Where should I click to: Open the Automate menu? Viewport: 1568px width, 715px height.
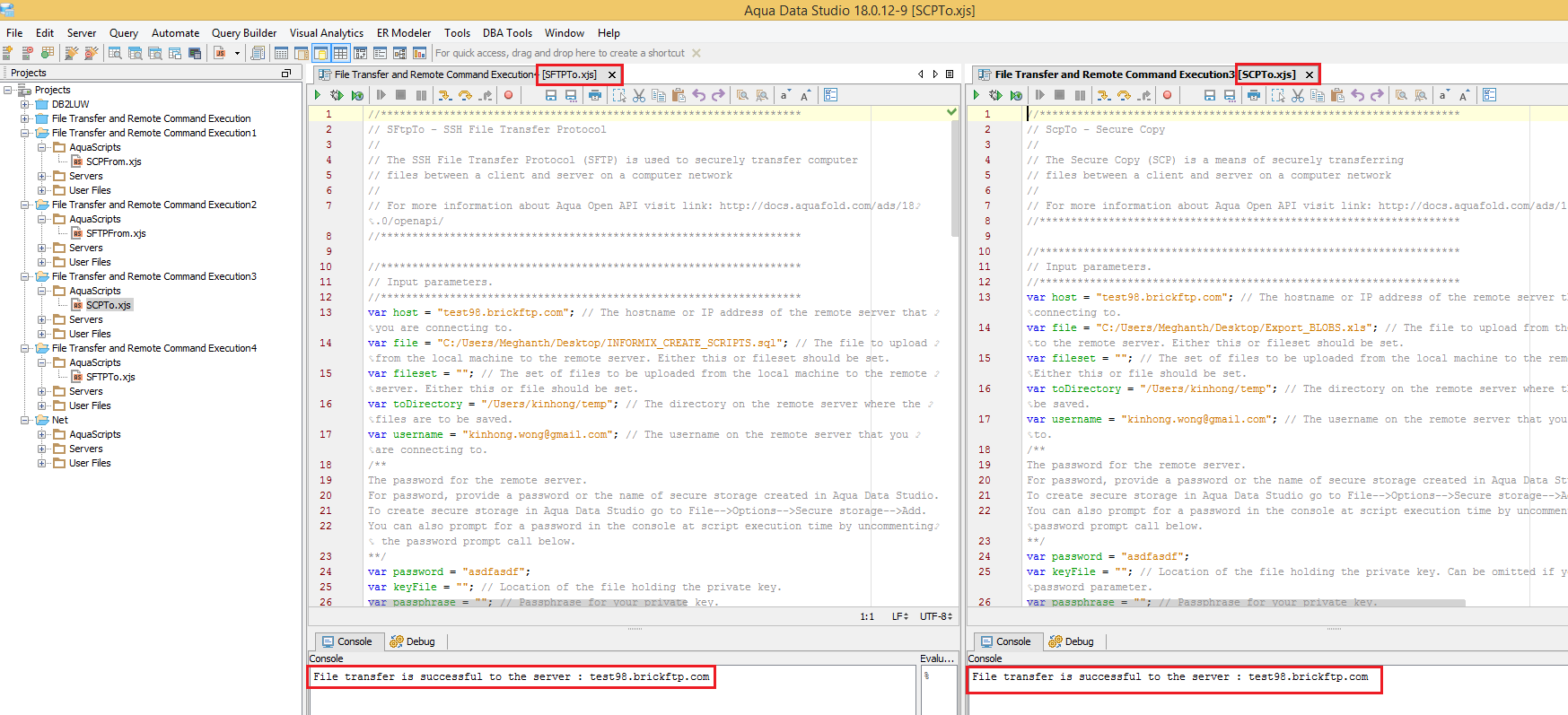click(175, 33)
